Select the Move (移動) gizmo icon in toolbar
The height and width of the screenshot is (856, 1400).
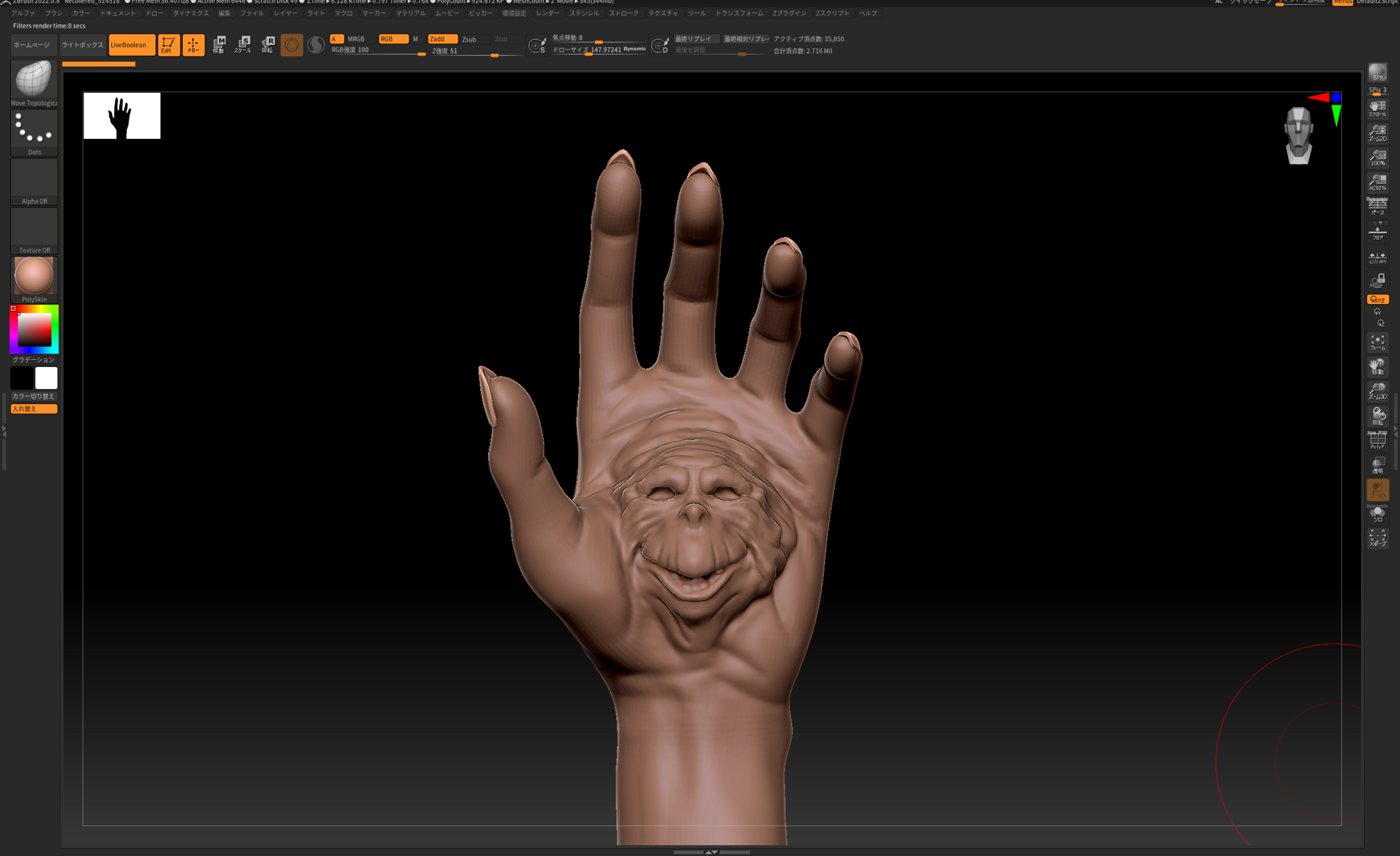219,44
